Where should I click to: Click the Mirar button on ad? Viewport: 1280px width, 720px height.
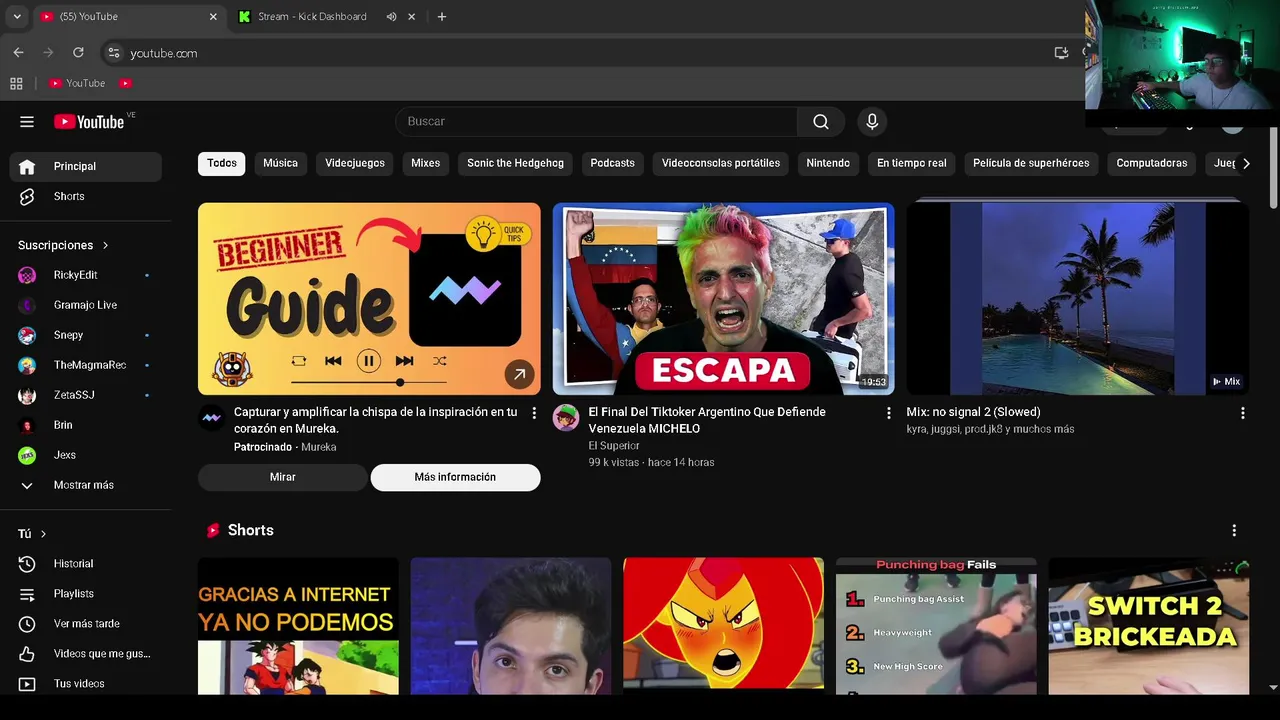click(x=283, y=478)
